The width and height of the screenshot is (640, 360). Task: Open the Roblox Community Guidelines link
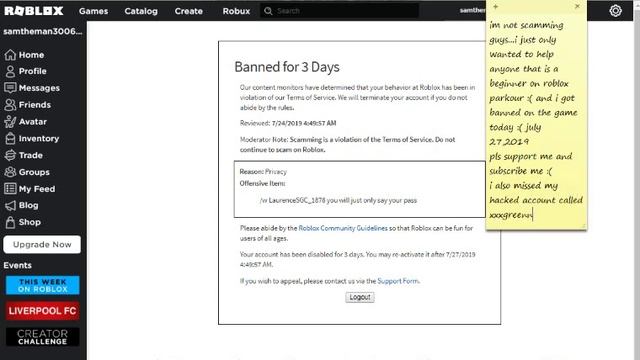(343, 228)
